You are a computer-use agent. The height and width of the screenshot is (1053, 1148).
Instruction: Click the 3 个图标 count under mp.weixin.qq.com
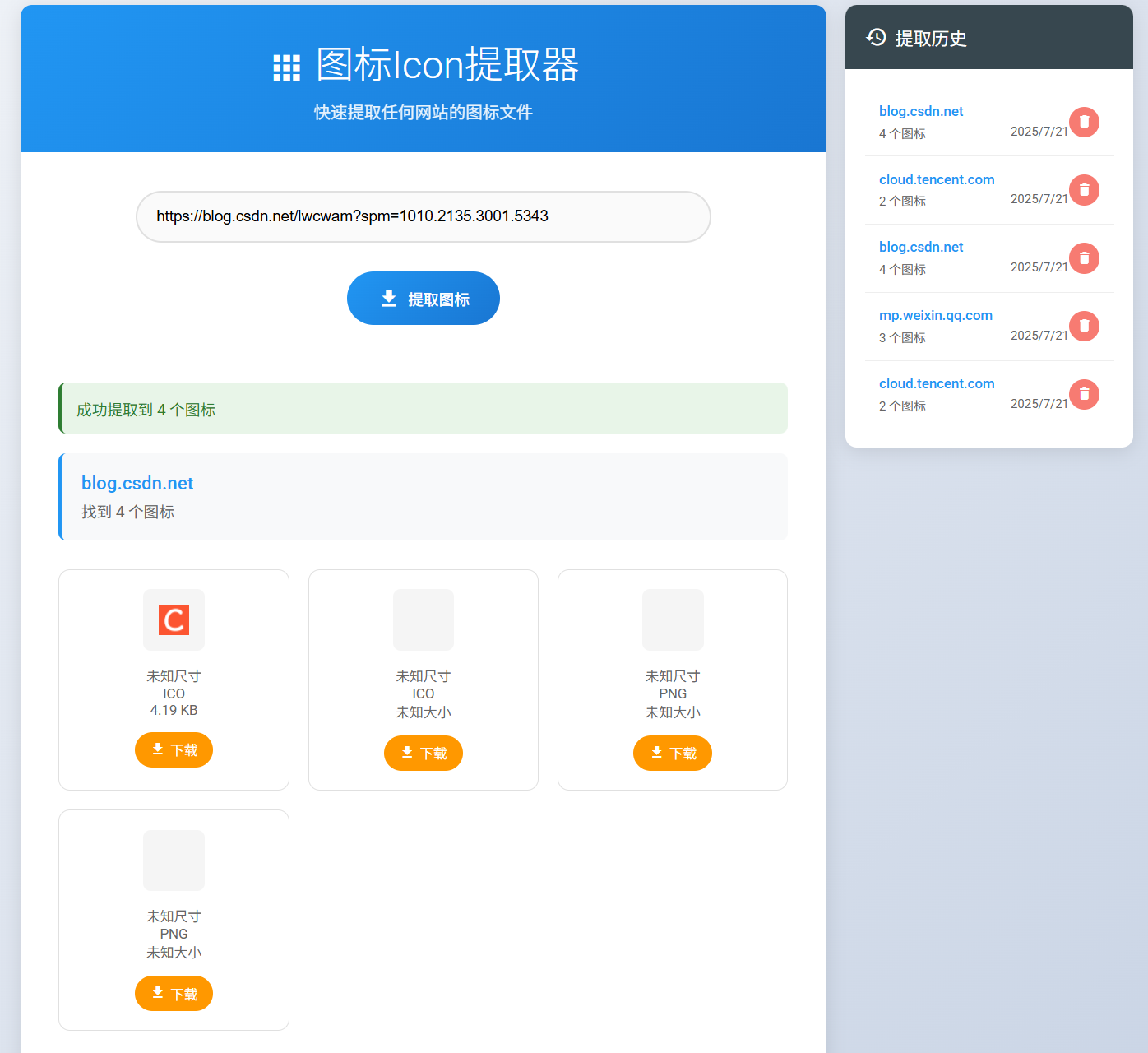[x=902, y=337]
